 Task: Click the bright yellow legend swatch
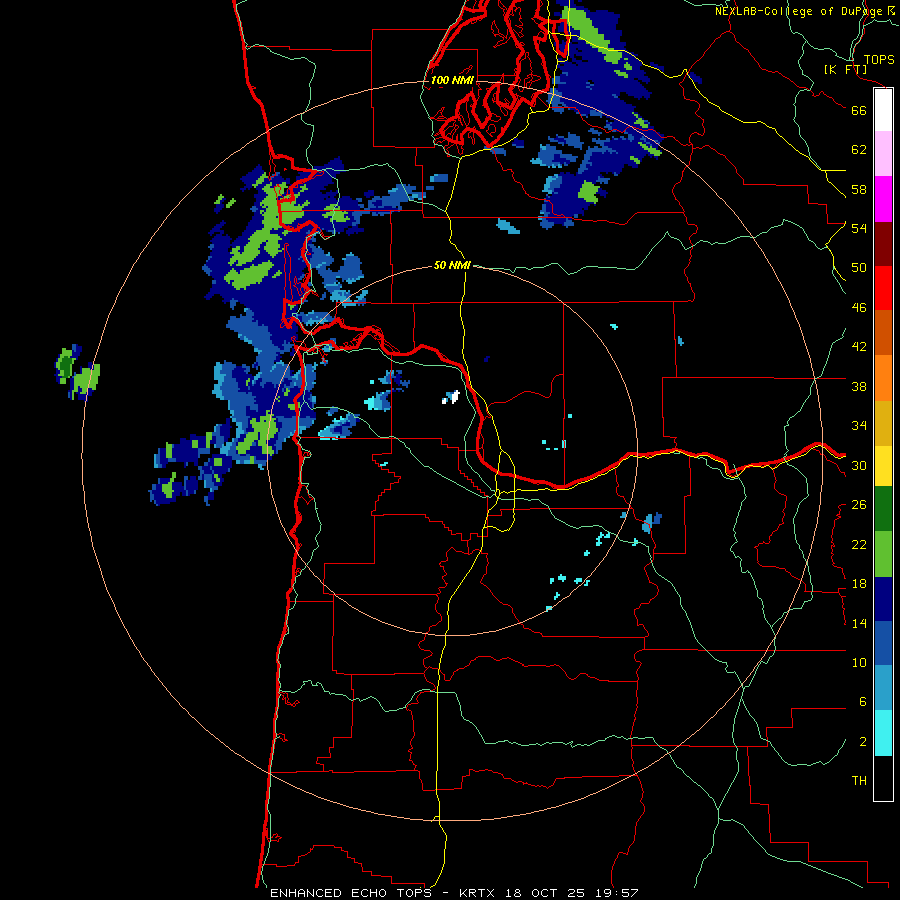[883, 465]
